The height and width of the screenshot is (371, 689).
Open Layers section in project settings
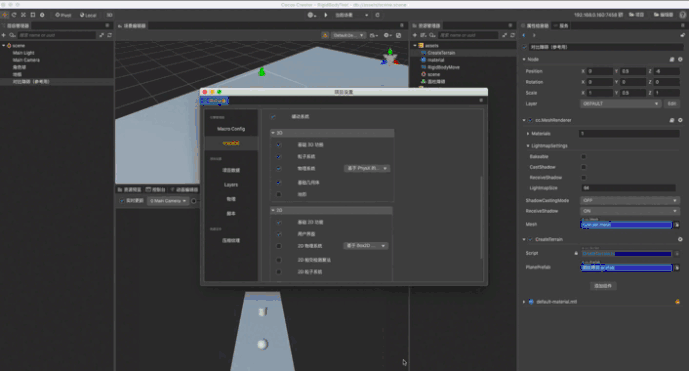point(231,185)
